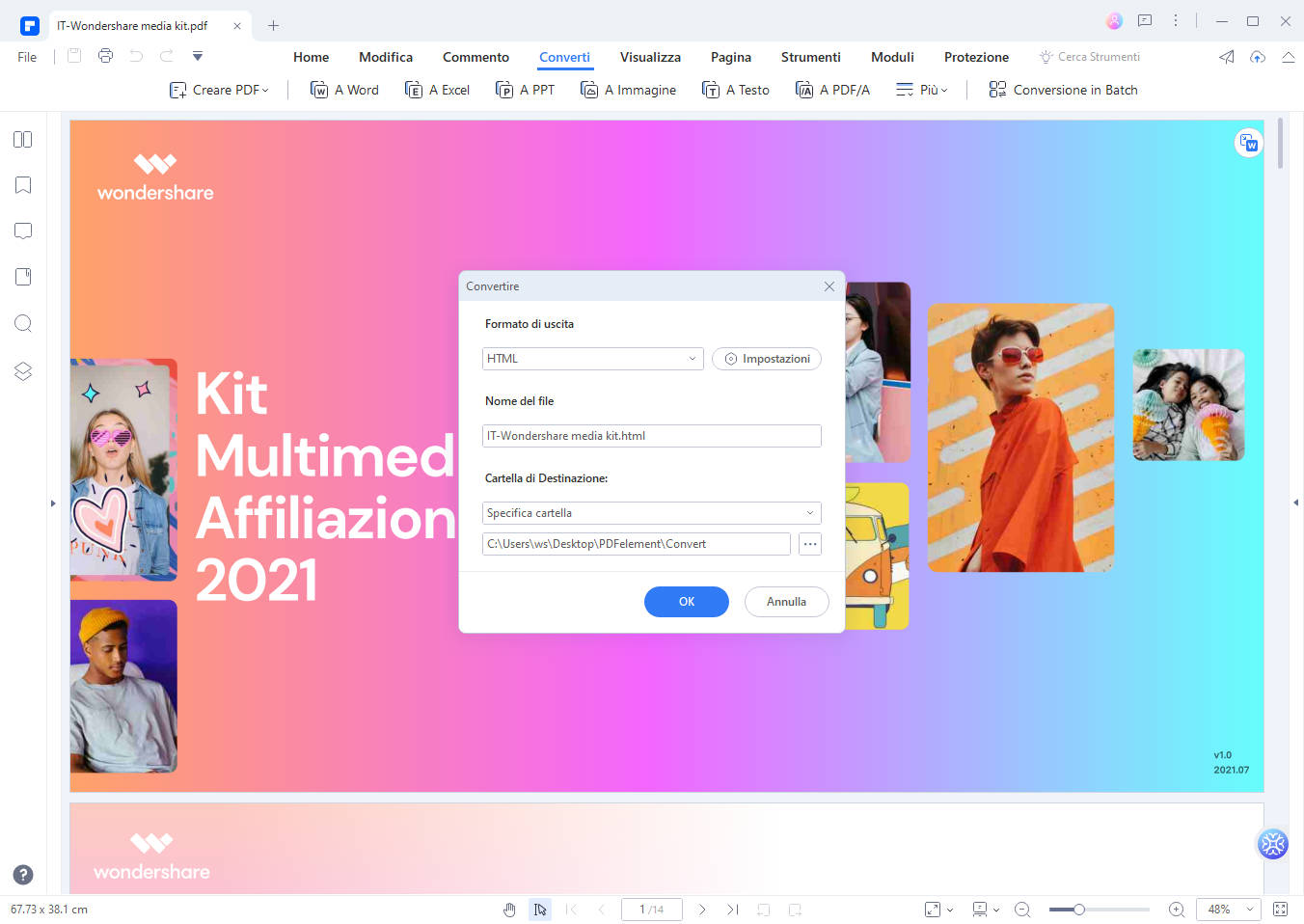Click the blue floating assistant icon
Viewport: 1304px width, 924px height.
[1273, 844]
